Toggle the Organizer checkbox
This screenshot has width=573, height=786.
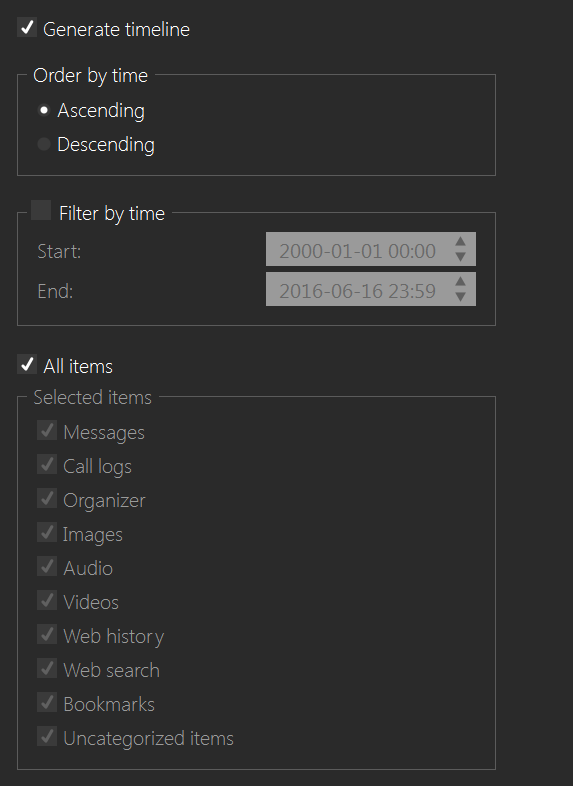[47, 499]
